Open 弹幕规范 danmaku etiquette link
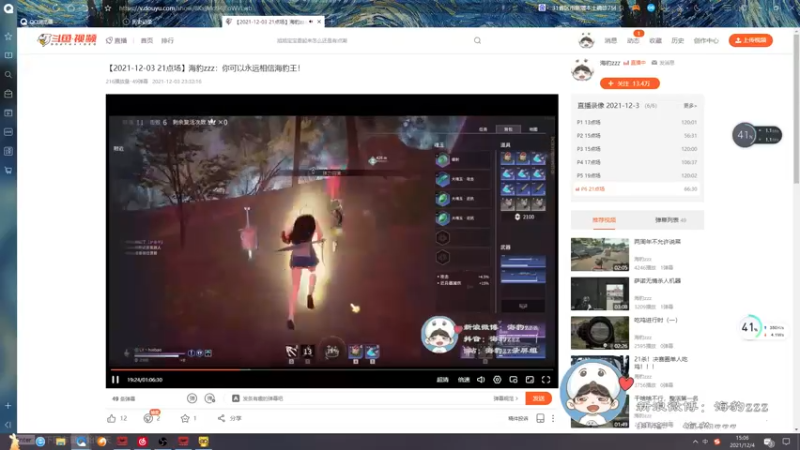The image size is (800, 450). 505,398
